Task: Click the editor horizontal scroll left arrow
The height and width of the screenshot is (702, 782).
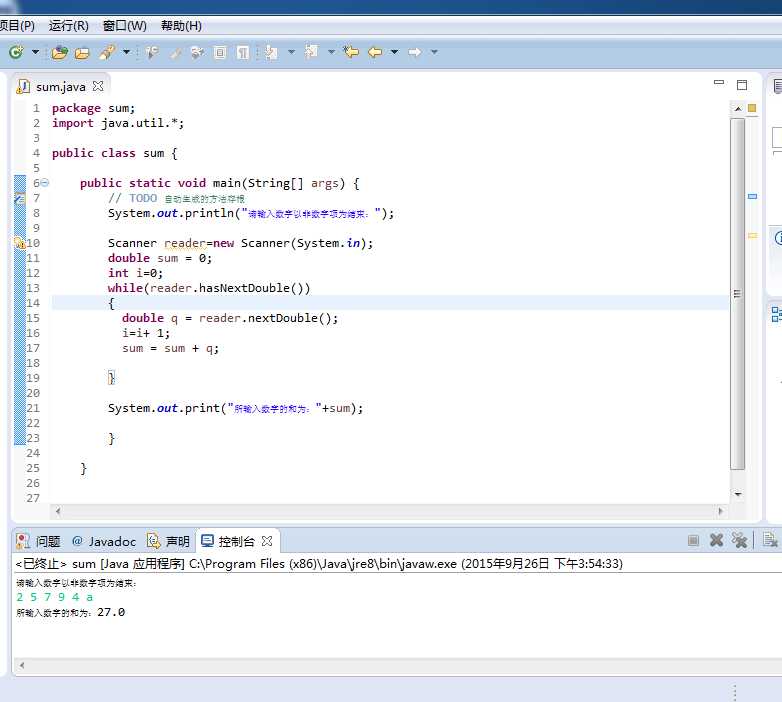Action: point(58,511)
